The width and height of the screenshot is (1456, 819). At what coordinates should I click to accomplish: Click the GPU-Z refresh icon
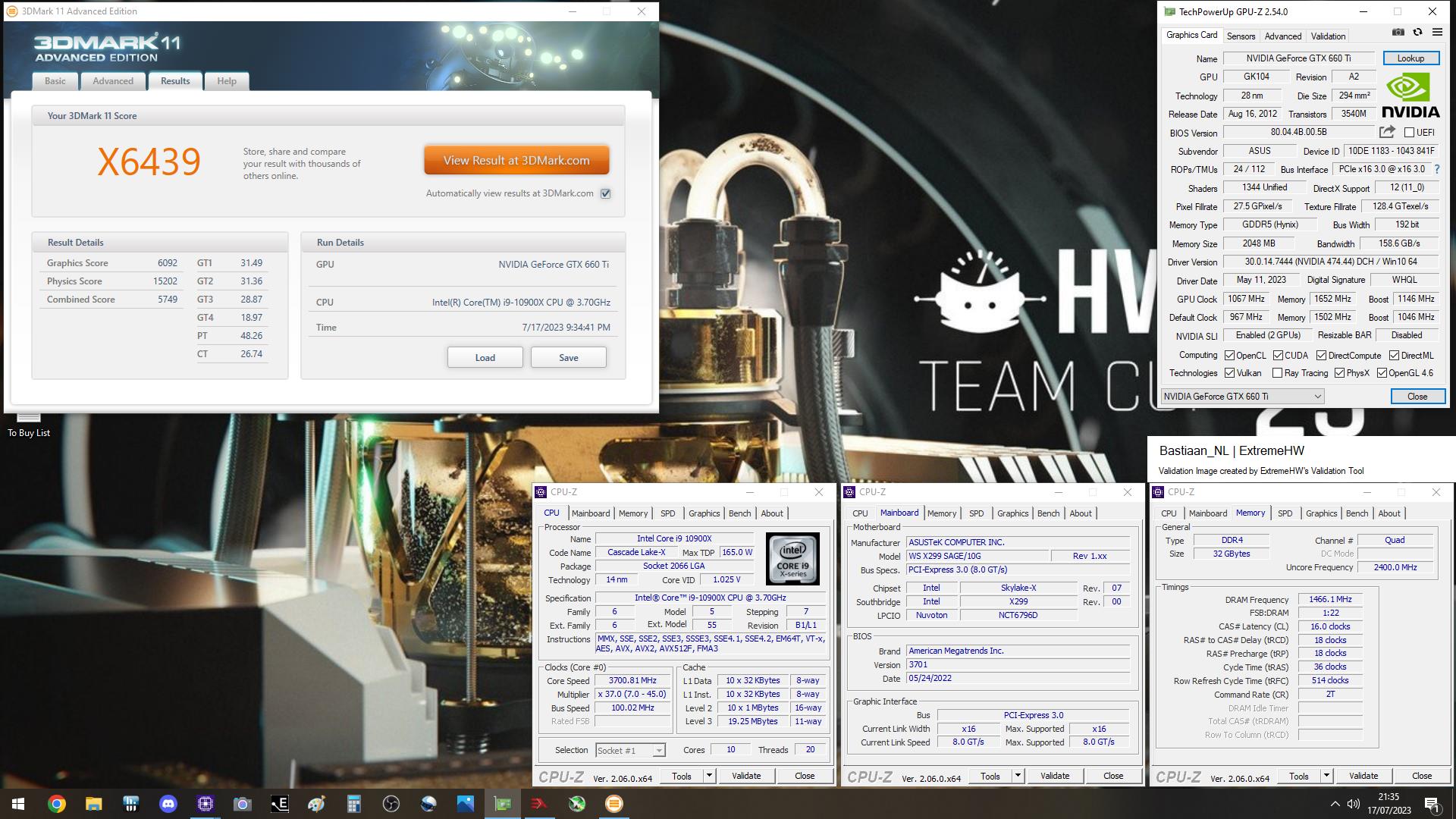(x=1417, y=33)
